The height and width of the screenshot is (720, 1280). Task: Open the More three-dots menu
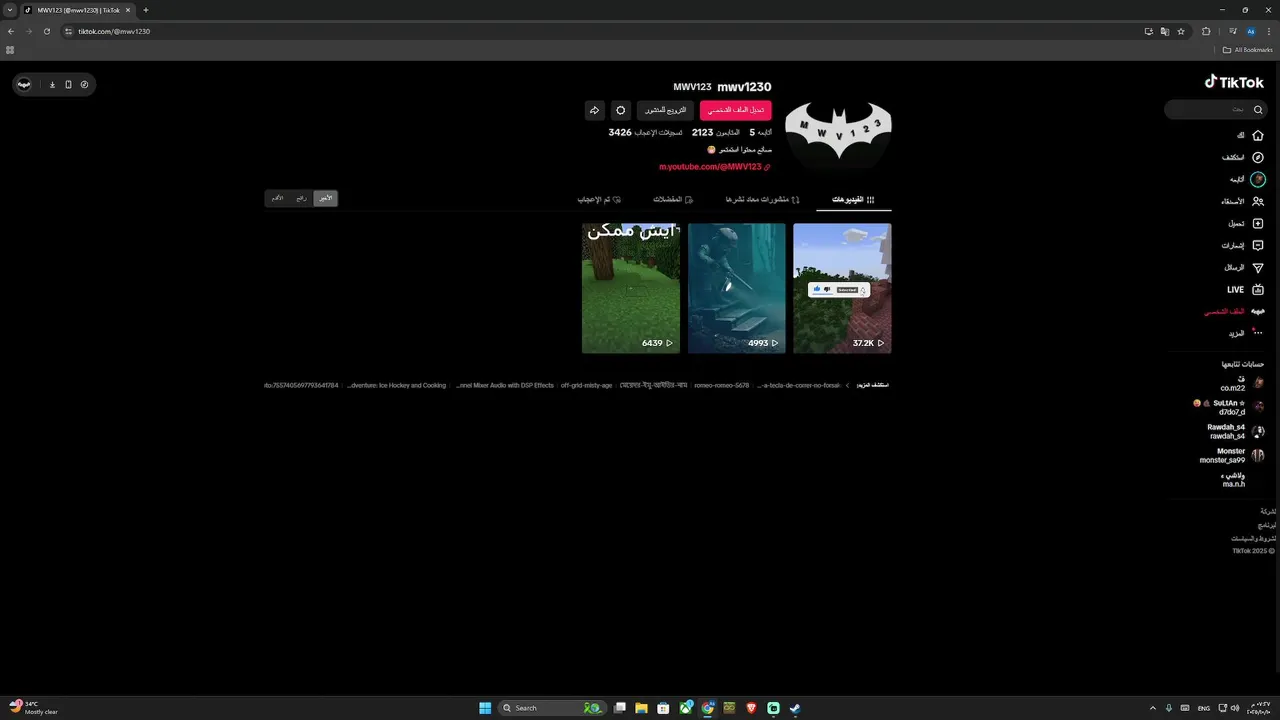(1258, 333)
